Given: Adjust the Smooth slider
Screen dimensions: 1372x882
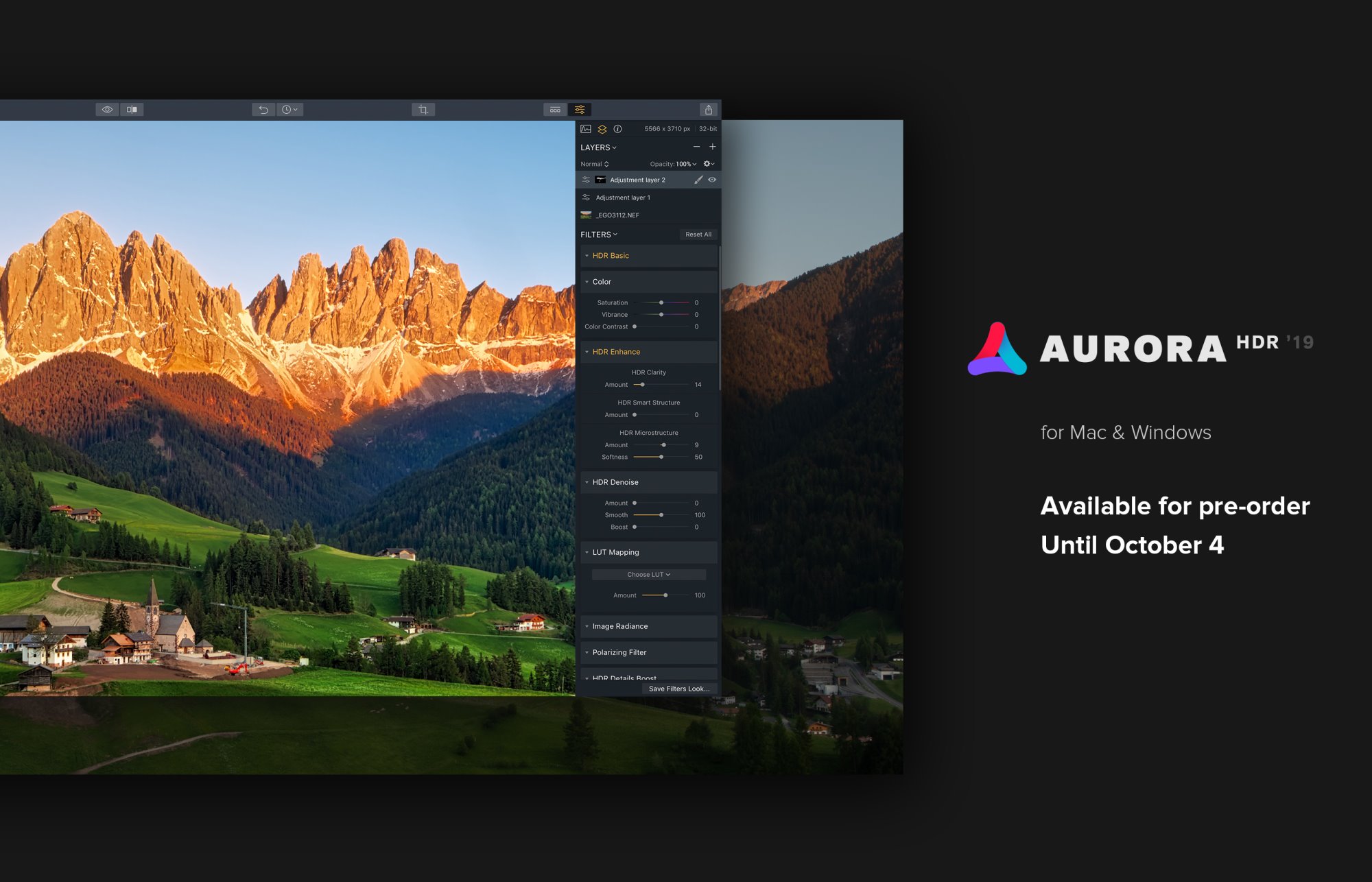Looking at the screenshot, I should [661, 515].
